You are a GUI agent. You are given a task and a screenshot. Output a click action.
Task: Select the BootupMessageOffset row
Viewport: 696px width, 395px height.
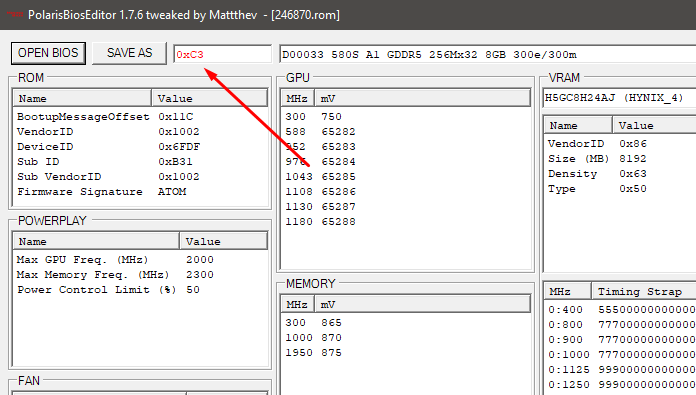tap(141, 117)
